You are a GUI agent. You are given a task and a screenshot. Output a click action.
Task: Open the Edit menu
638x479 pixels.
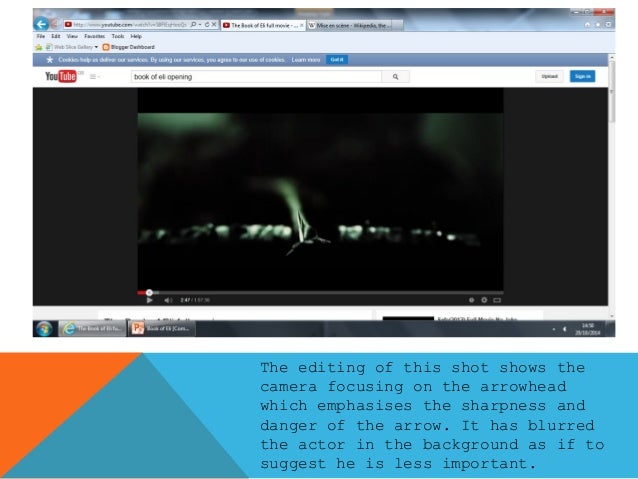click(x=56, y=36)
